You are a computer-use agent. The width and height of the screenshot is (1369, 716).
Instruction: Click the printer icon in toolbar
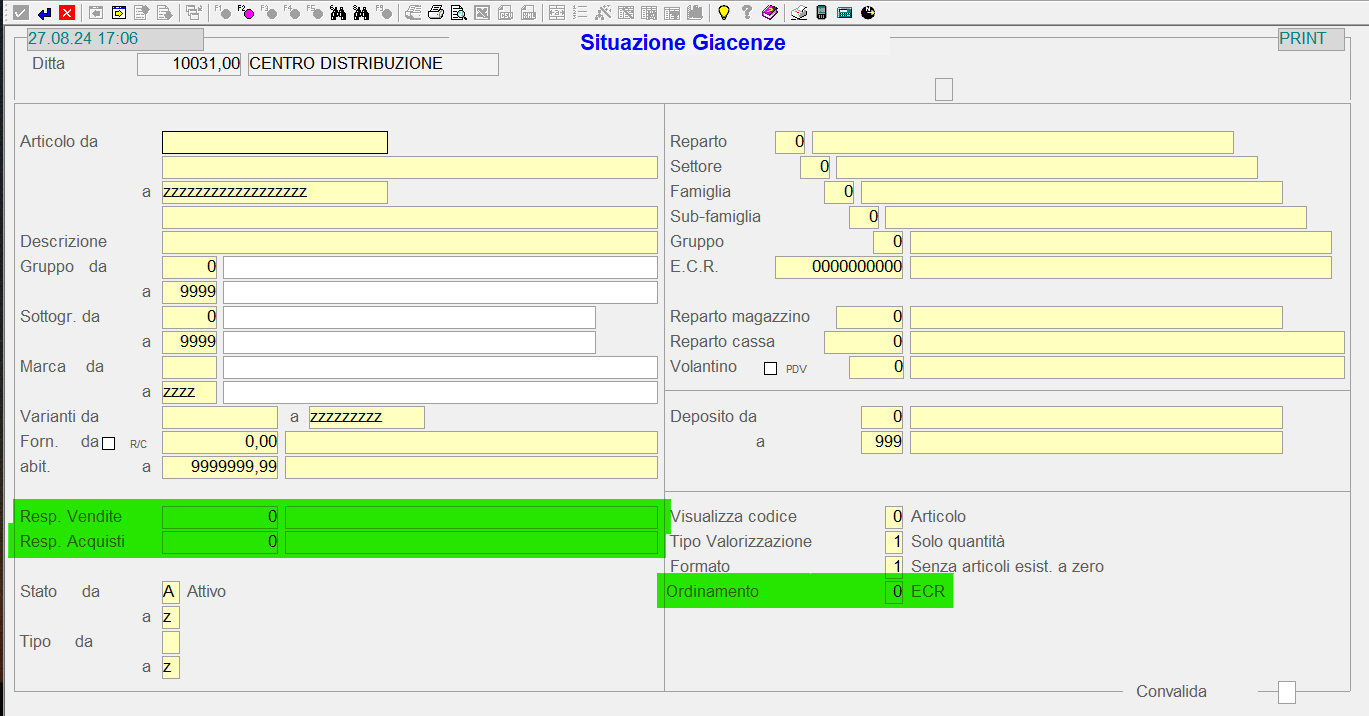436,13
